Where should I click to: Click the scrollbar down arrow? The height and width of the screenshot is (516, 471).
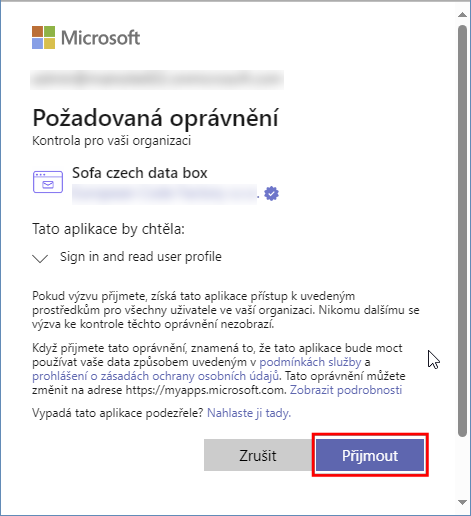pos(462,502)
